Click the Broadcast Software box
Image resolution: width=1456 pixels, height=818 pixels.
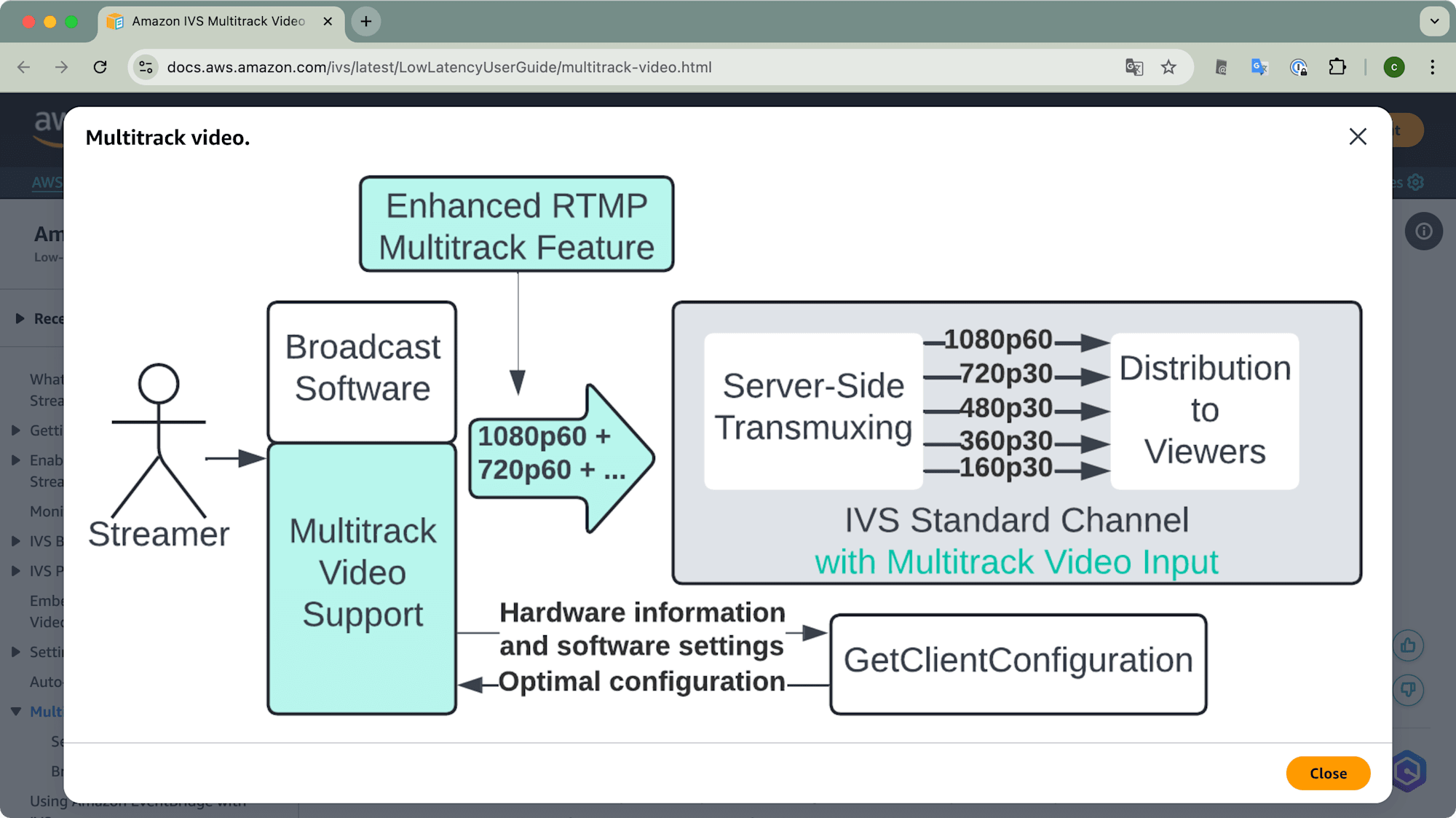[x=362, y=371]
